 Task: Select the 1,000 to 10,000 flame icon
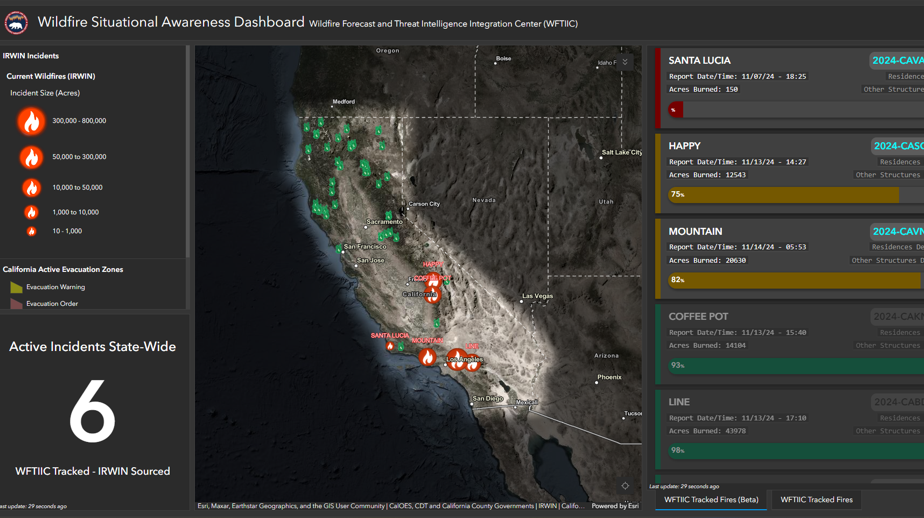[x=31, y=212]
